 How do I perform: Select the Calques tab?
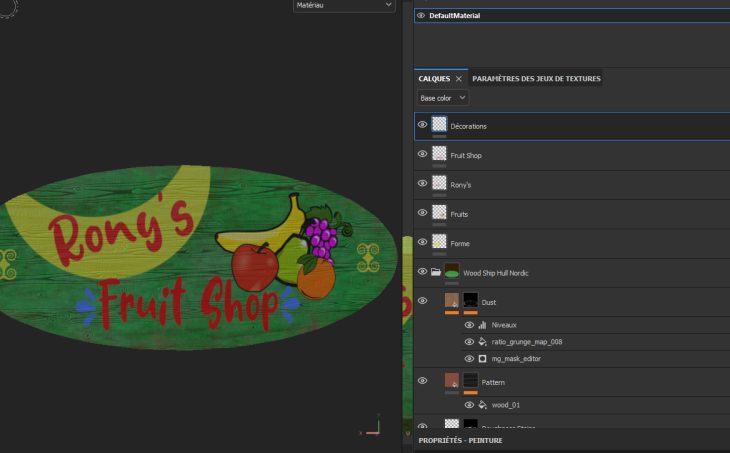tap(434, 78)
